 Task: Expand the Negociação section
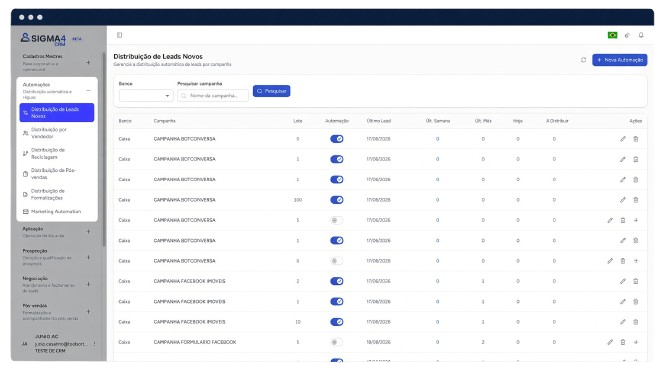click(88, 284)
